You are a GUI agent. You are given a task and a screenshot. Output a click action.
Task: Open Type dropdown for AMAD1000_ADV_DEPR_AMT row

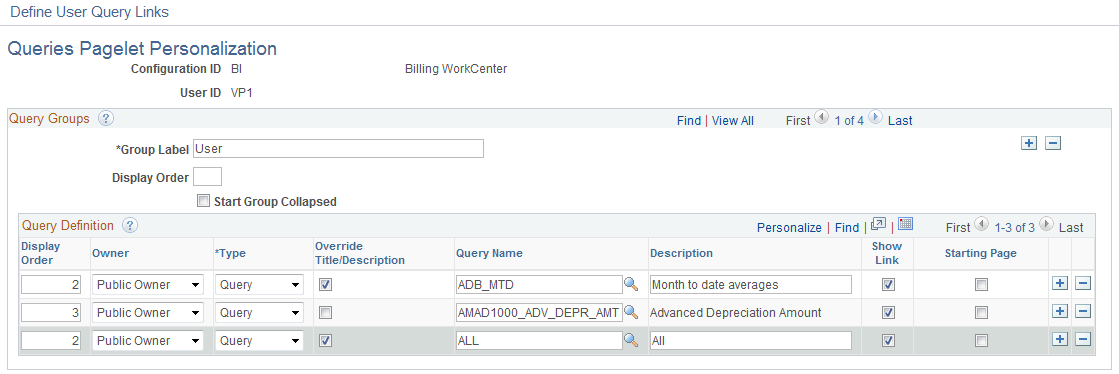point(259,313)
